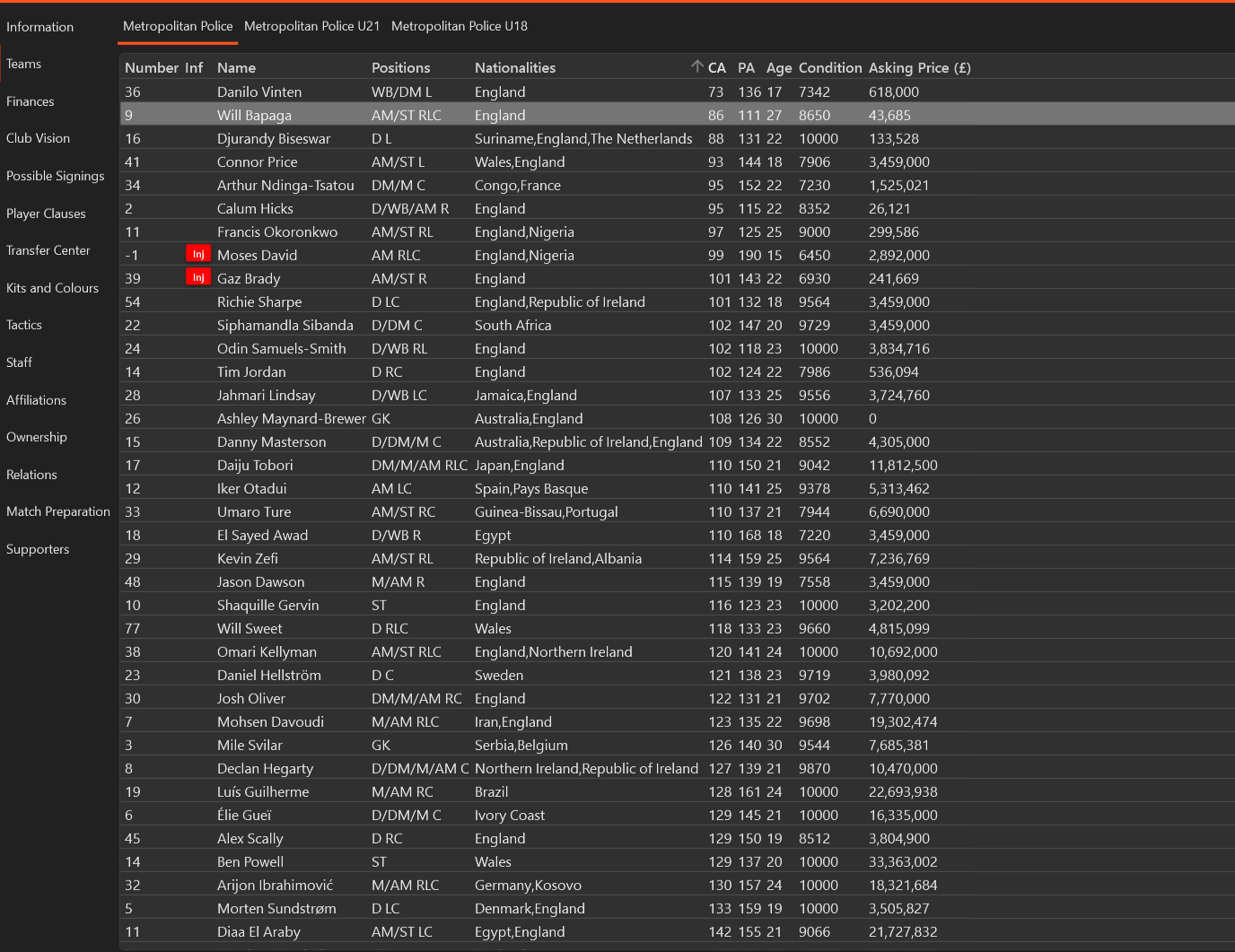
Task: Click player name Djurandy Biseswar
Action: coord(274,138)
